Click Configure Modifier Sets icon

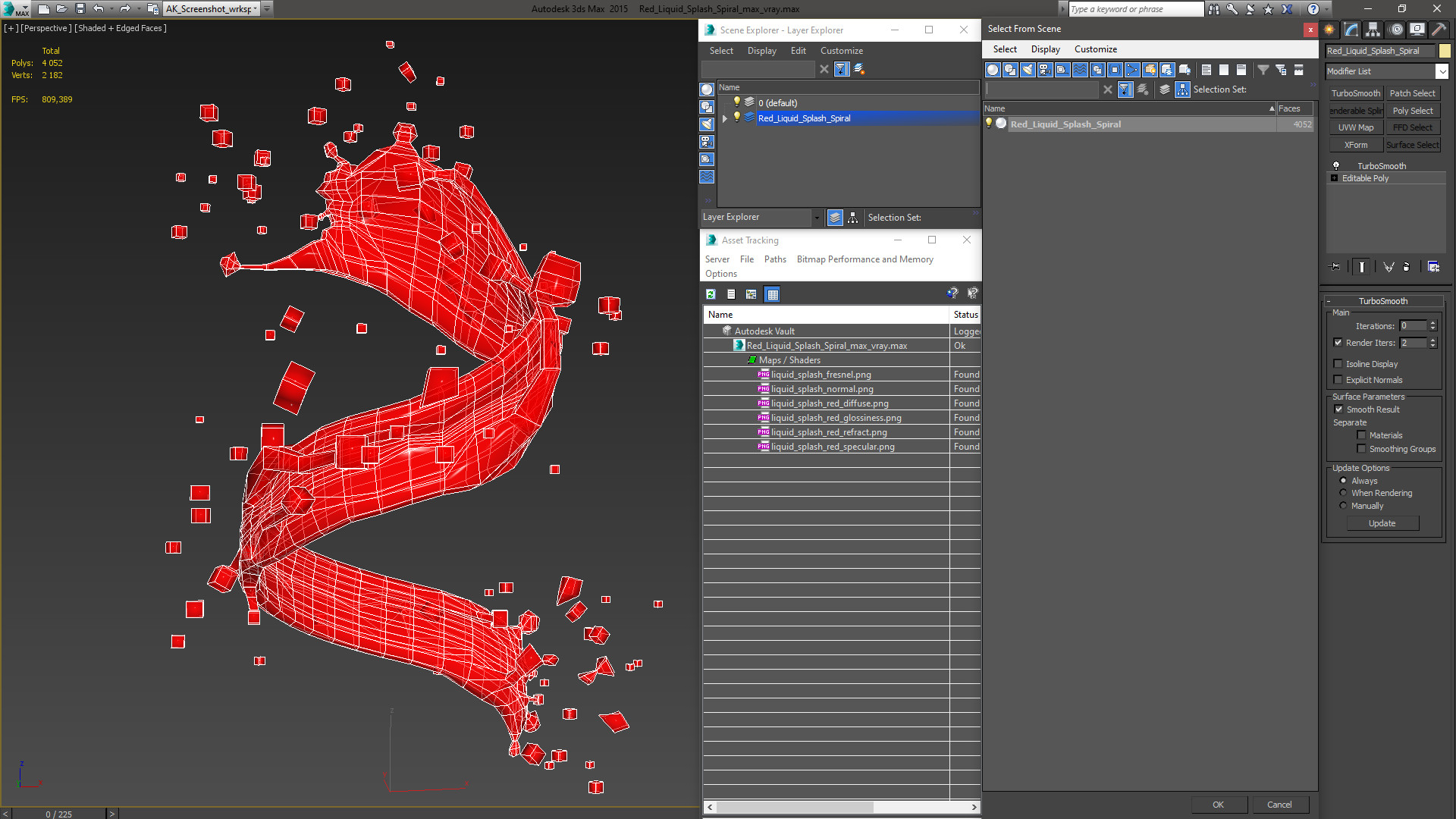(1433, 267)
